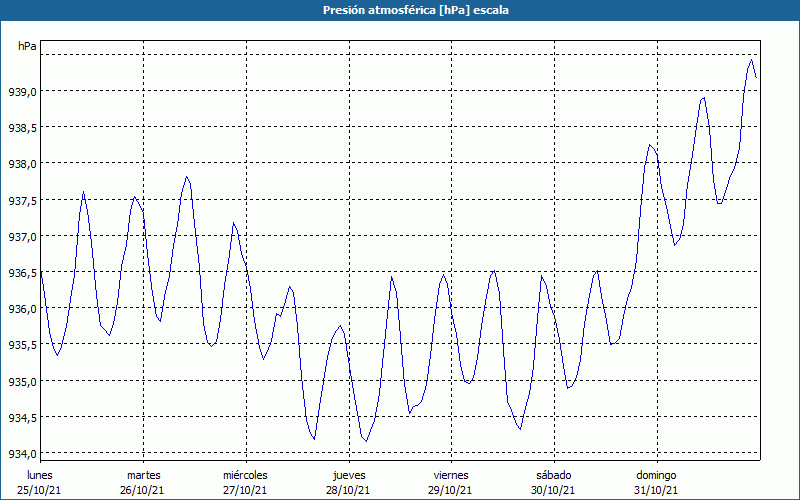Click the 'hPa' unit label
The width and height of the screenshot is (800, 500).
(x=27, y=46)
